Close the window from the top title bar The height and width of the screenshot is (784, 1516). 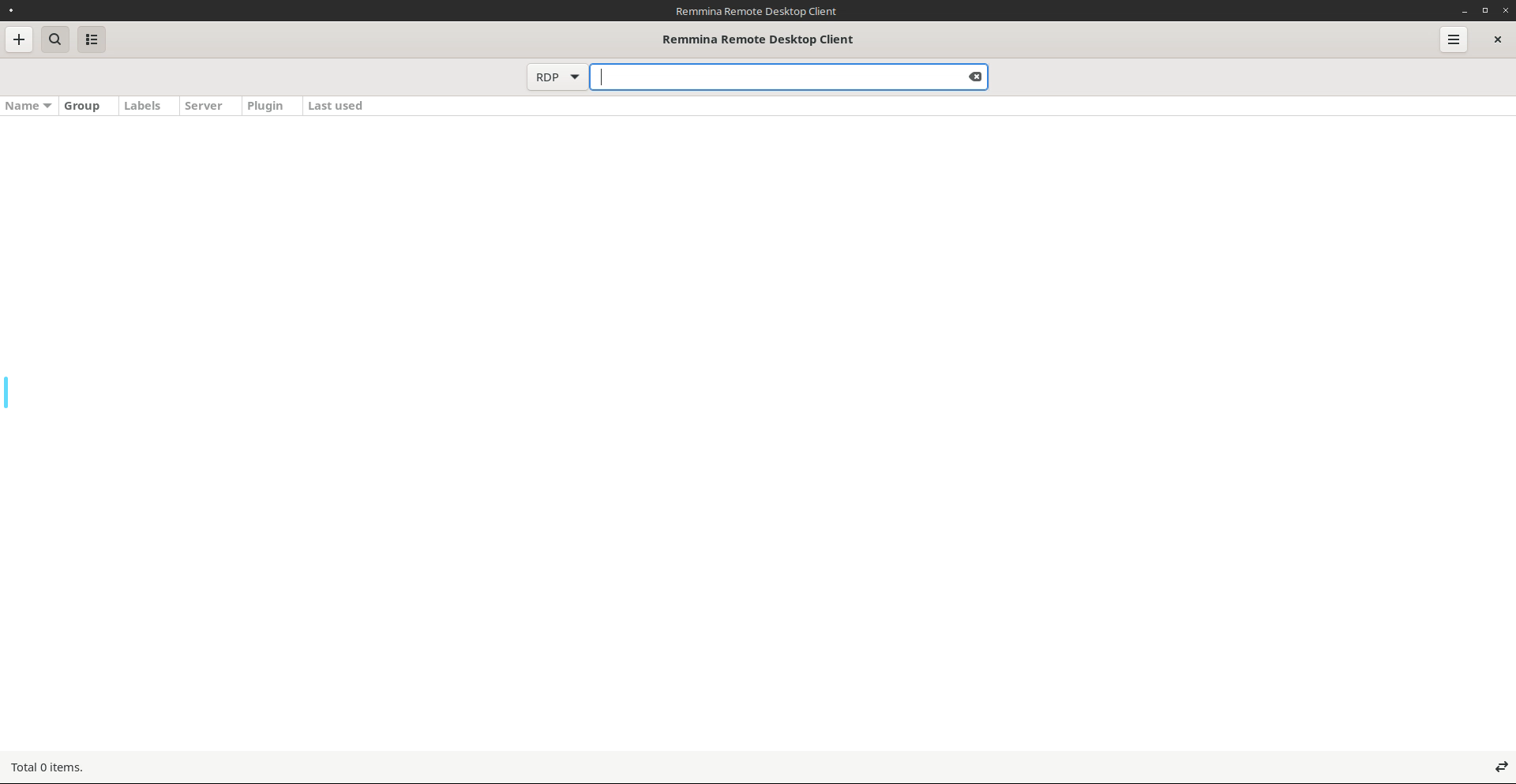pos(1505,11)
